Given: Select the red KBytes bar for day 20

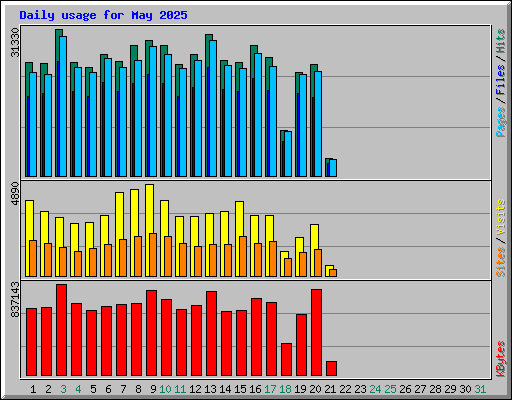Looking at the screenshot, I should click(317, 333).
